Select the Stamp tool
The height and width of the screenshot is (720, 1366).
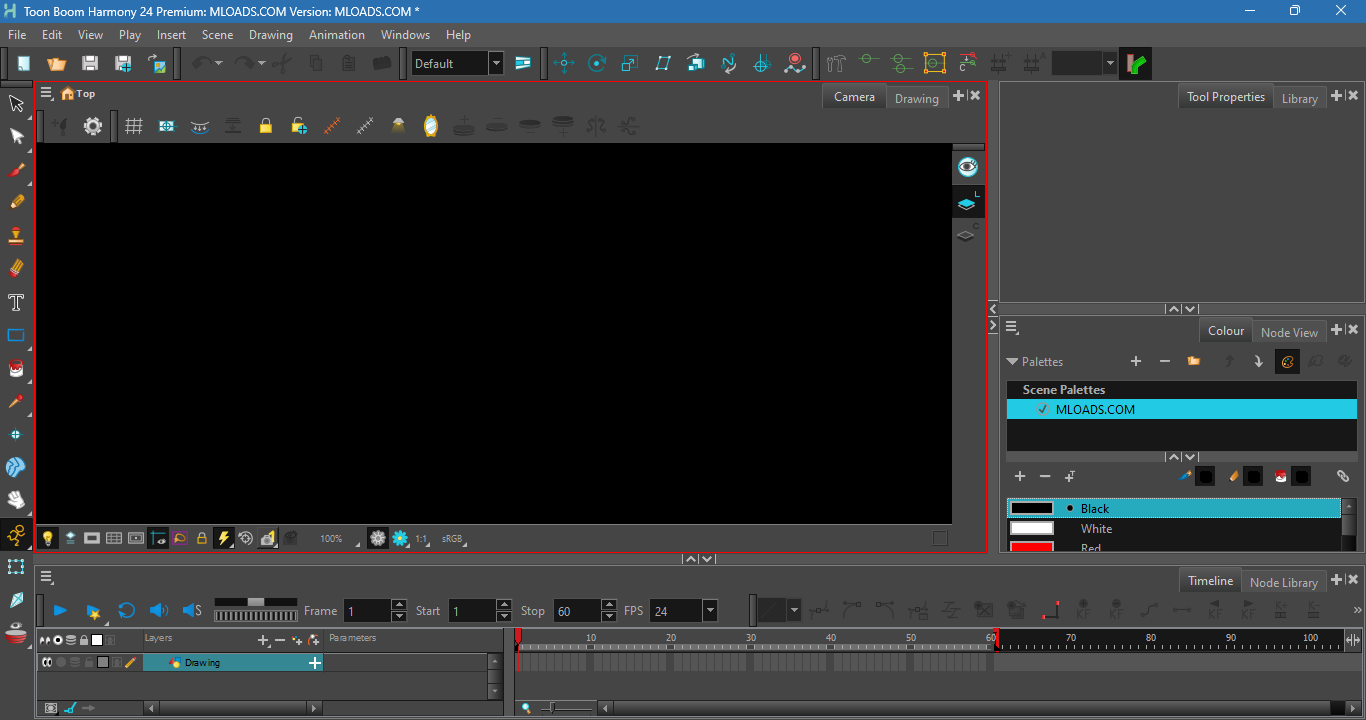[x=17, y=236]
